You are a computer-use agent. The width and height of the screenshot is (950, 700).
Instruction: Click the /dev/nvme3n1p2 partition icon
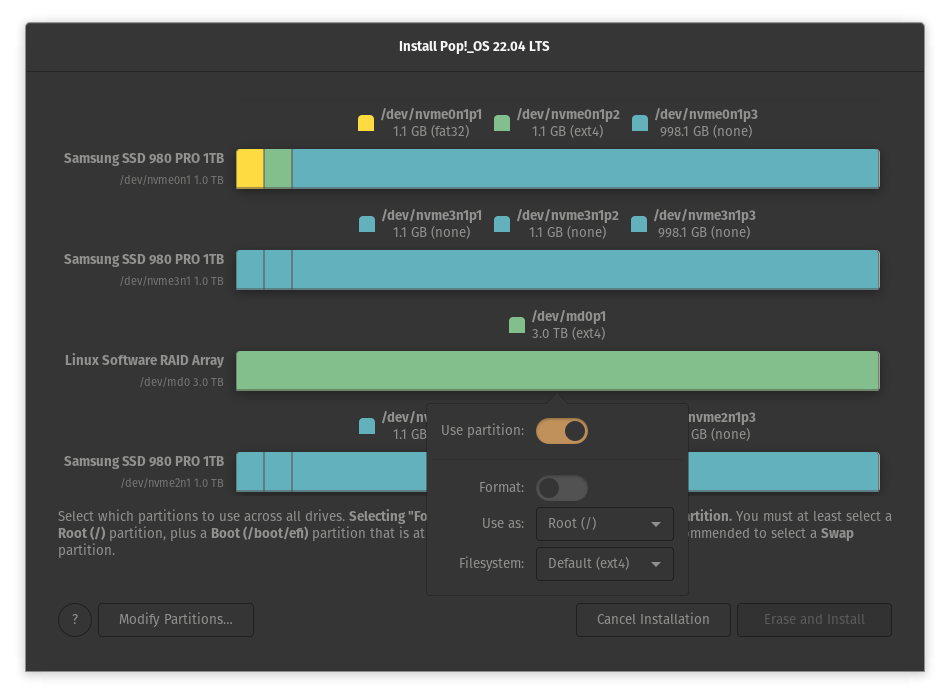click(501, 223)
